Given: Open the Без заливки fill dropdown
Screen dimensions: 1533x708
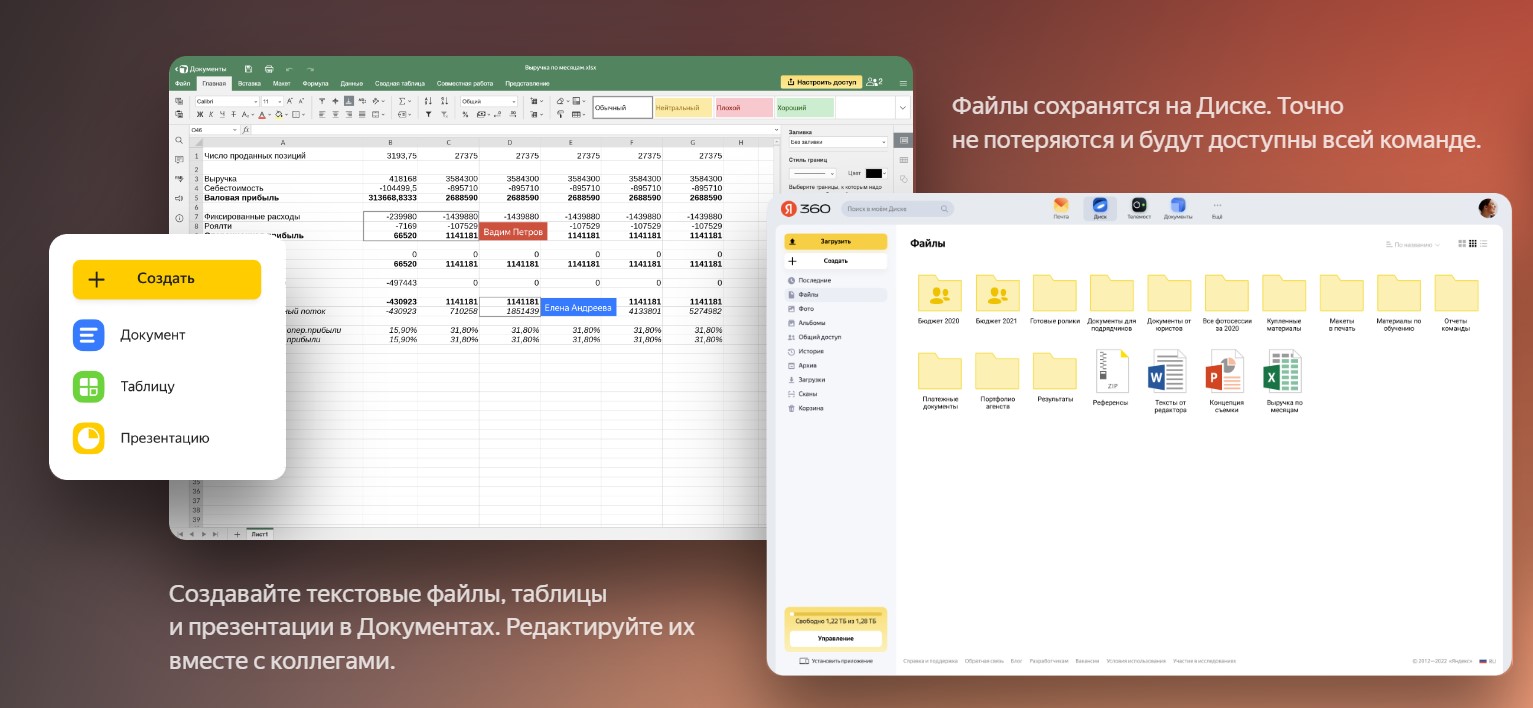Looking at the screenshot, I should point(837,142).
